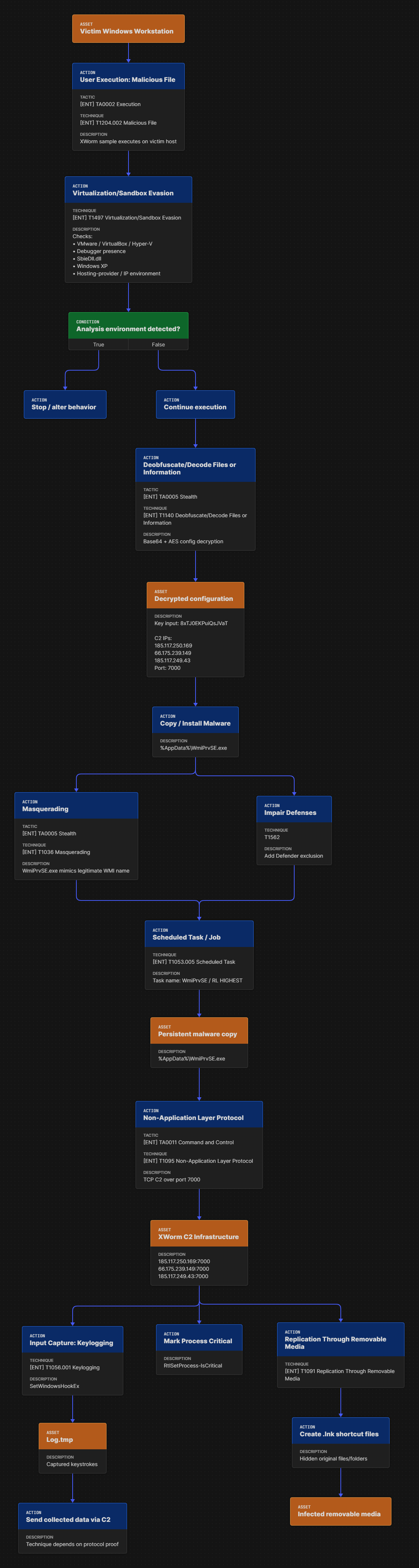The width and height of the screenshot is (419, 1568).
Task: Select the 'Decrypted configuration' asset header
Action: (x=195, y=595)
